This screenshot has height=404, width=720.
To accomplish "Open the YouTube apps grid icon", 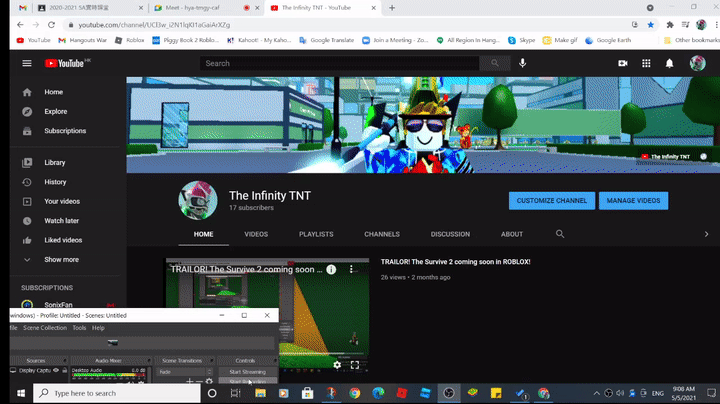I will click(646, 63).
